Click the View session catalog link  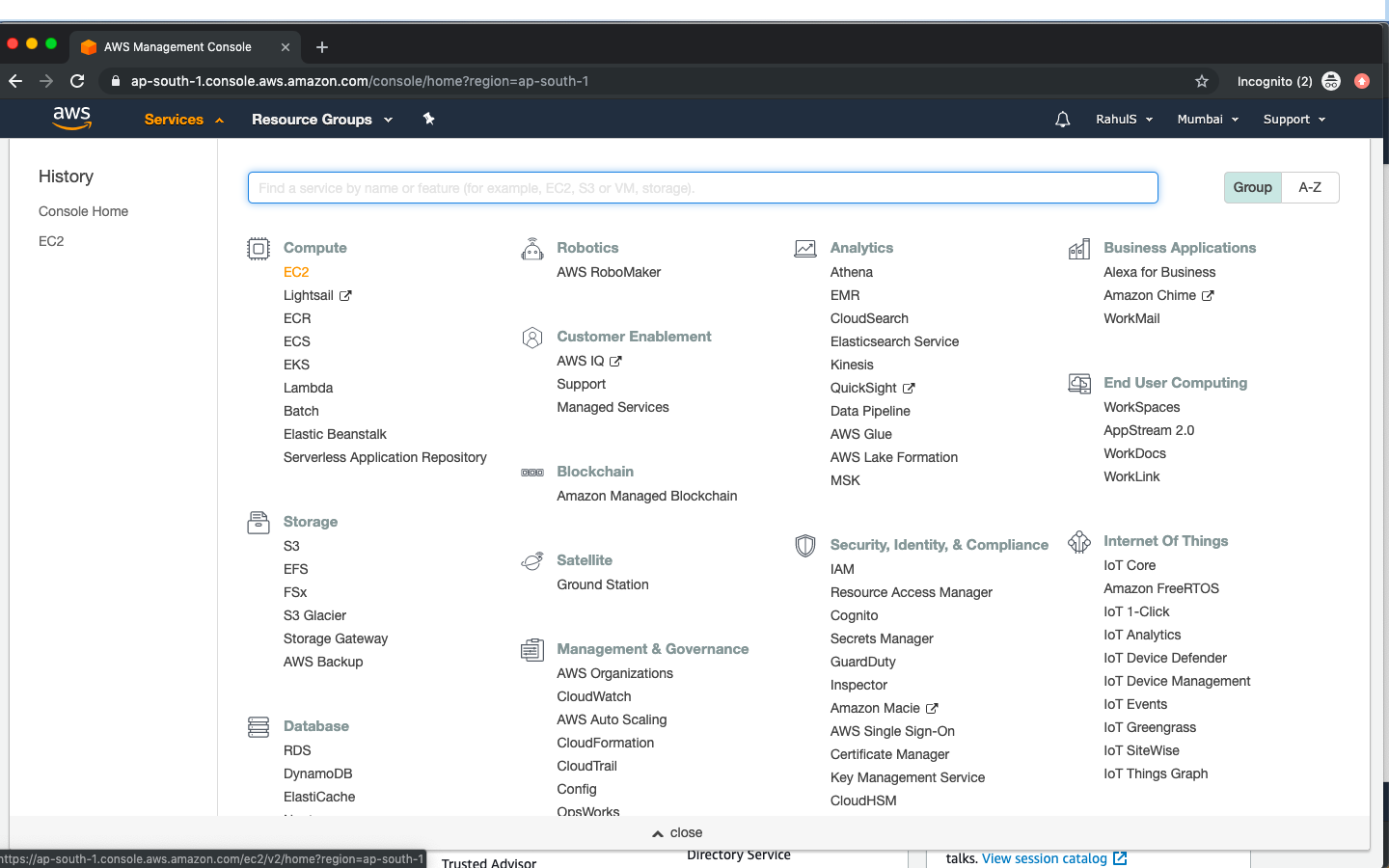(1047, 857)
